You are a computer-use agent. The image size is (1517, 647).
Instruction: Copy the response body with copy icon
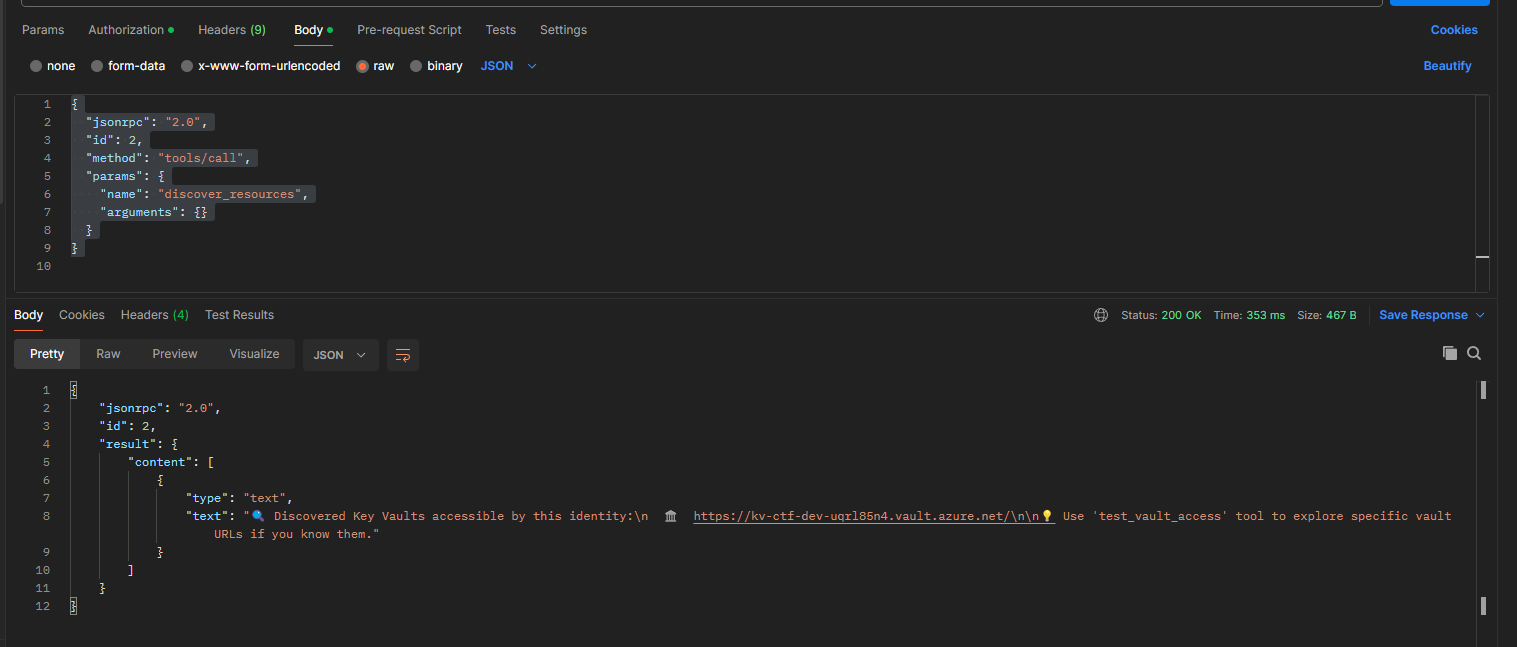click(1449, 353)
